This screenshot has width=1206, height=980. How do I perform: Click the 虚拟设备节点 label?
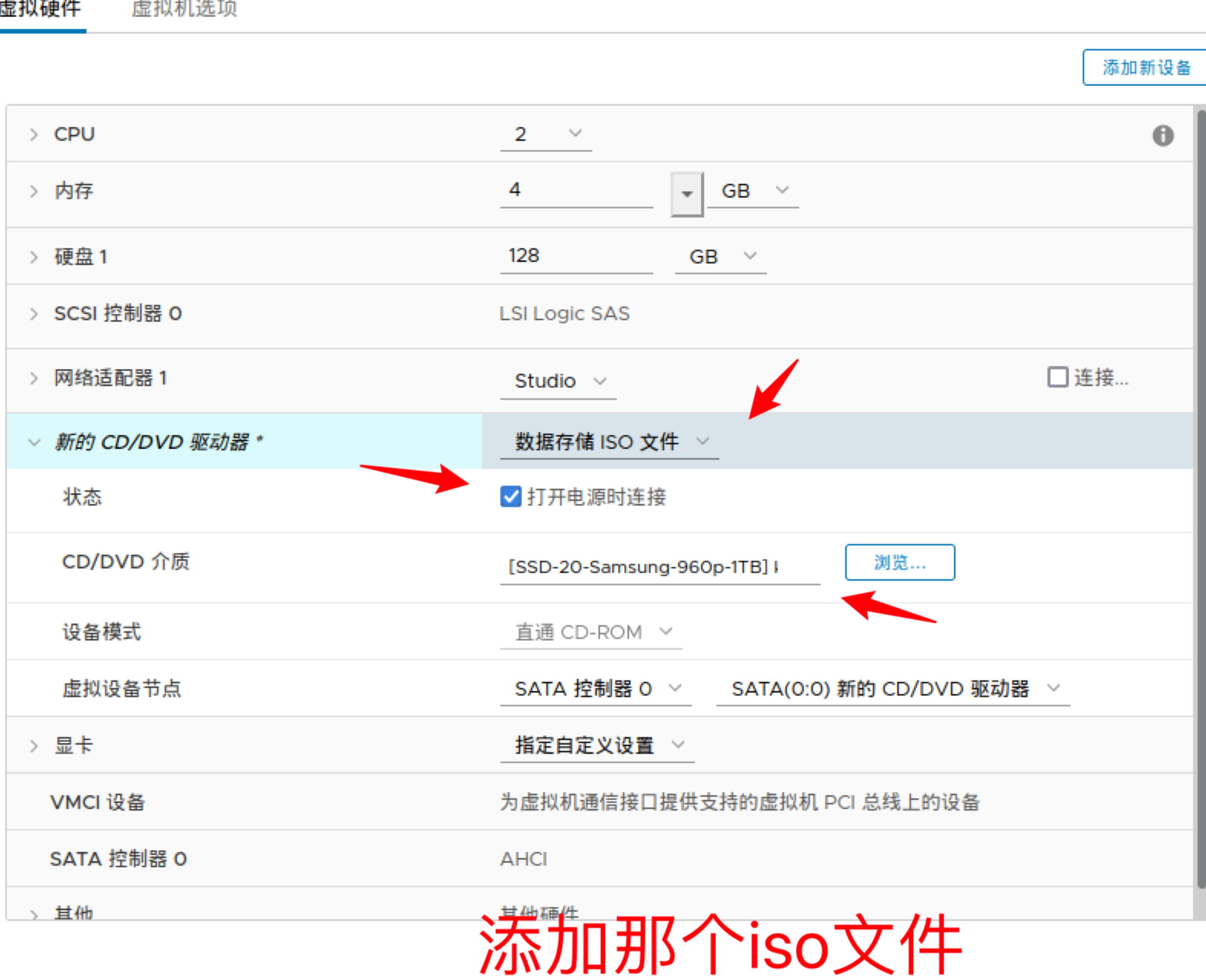tap(121, 689)
